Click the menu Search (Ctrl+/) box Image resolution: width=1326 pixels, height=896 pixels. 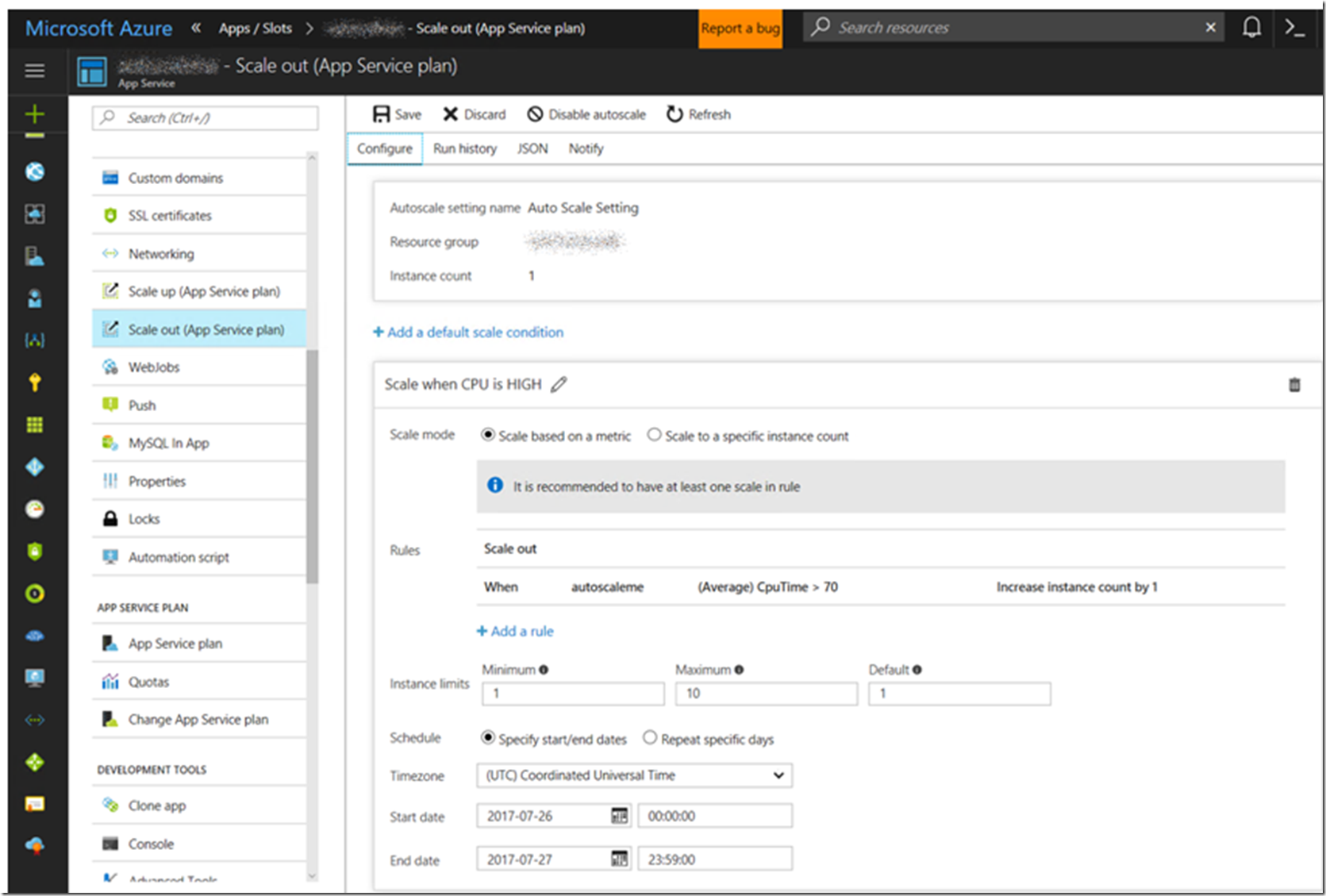[x=206, y=117]
